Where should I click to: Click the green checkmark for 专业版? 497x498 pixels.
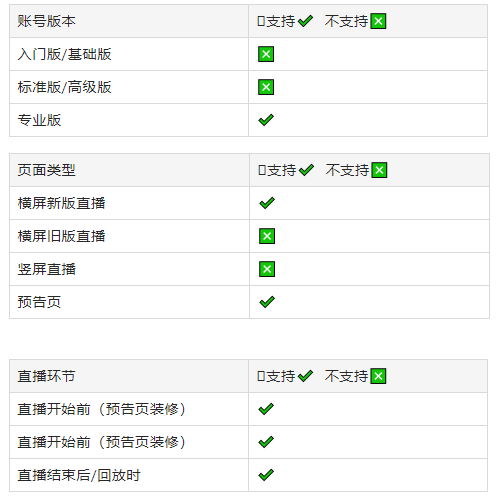point(266,120)
